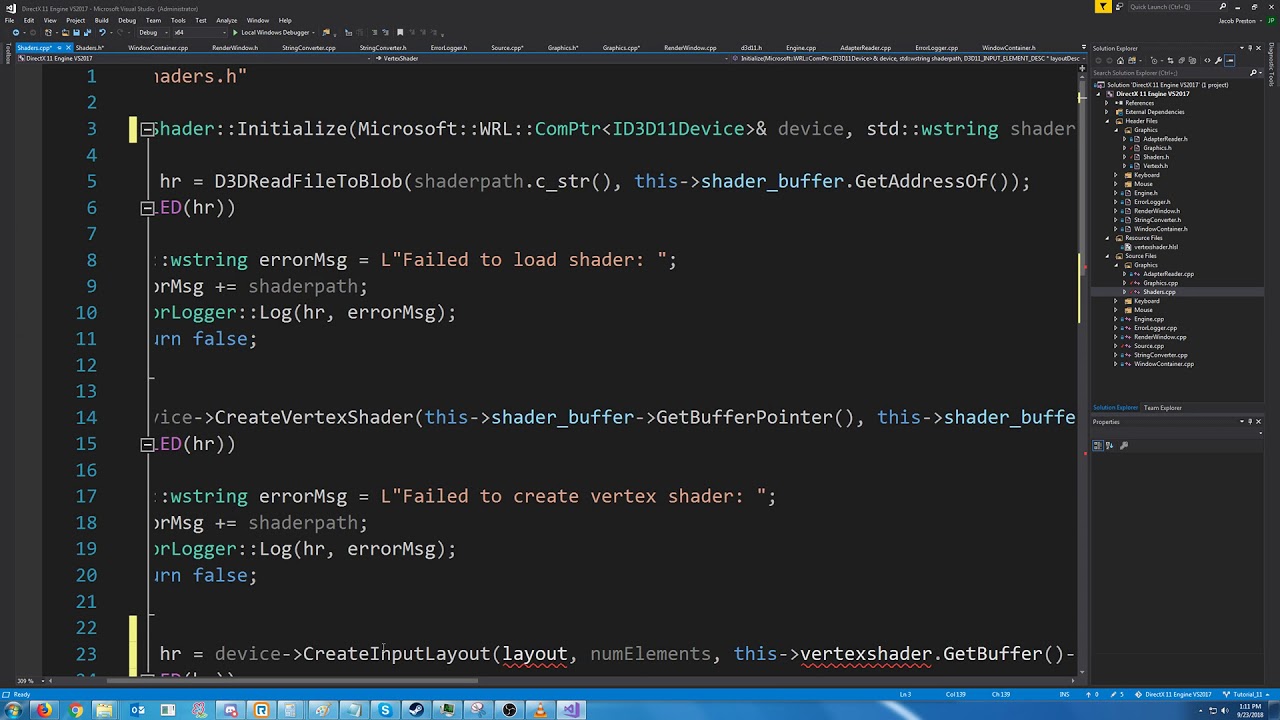Open Skype from the taskbar
This screenshot has height=720, width=1280.
tap(385, 710)
